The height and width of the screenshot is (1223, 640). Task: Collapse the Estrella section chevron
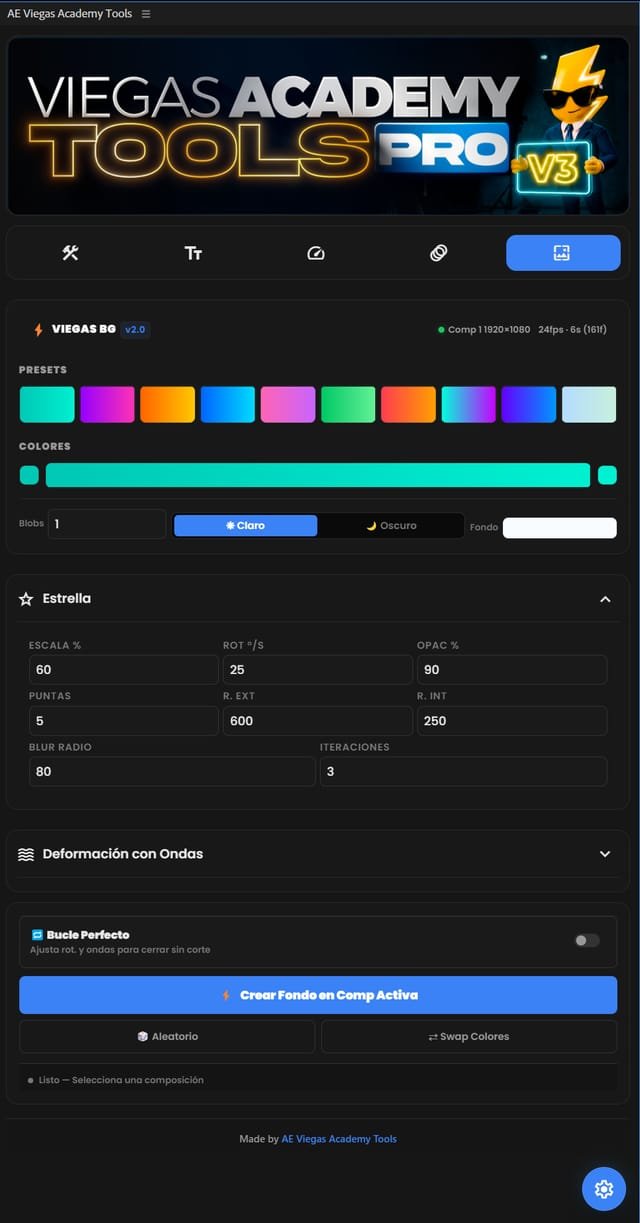(x=605, y=599)
